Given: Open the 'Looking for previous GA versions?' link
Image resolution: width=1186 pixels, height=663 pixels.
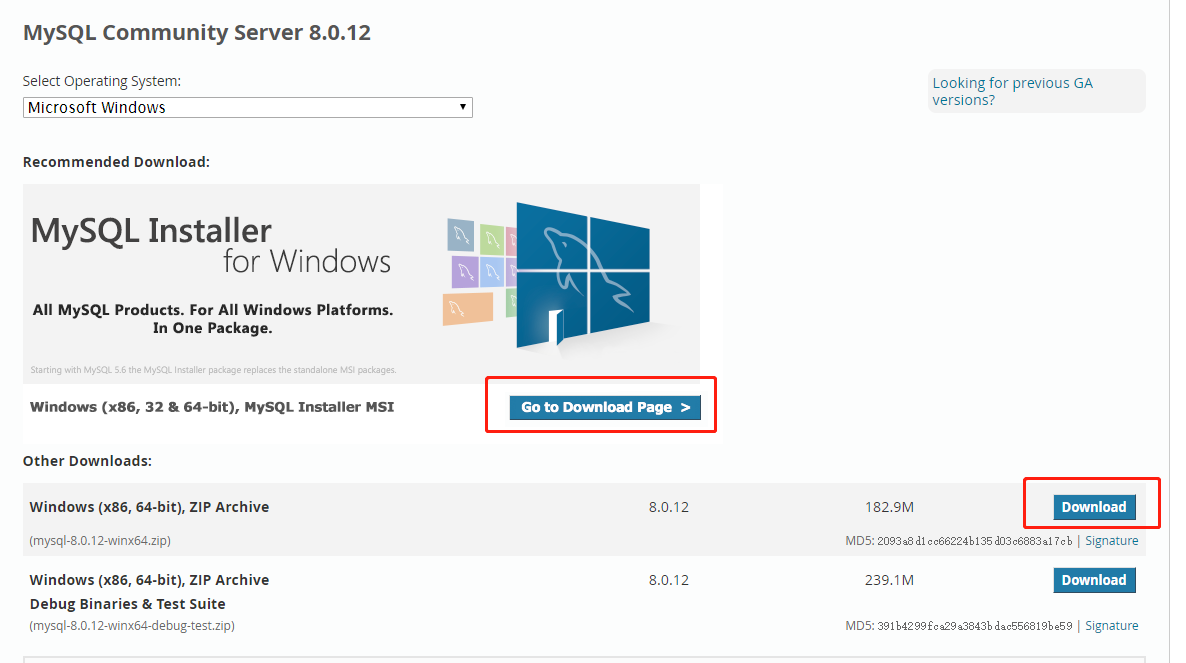Looking at the screenshot, I should pyautogui.click(x=1012, y=91).
